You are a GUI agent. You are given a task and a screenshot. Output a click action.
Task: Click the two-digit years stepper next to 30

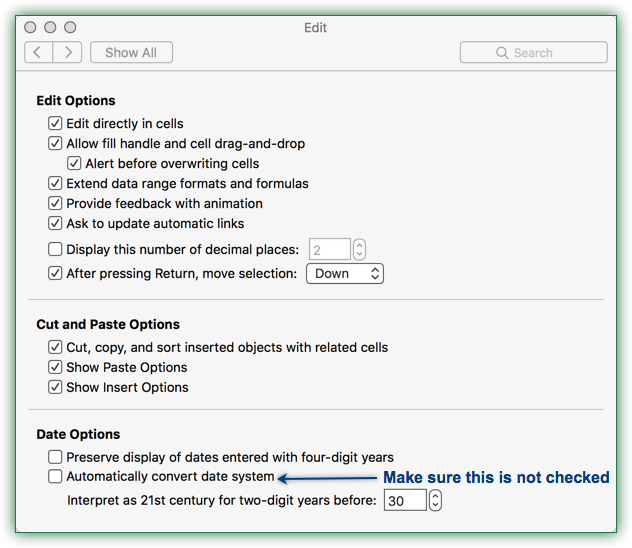click(x=435, y=500)
